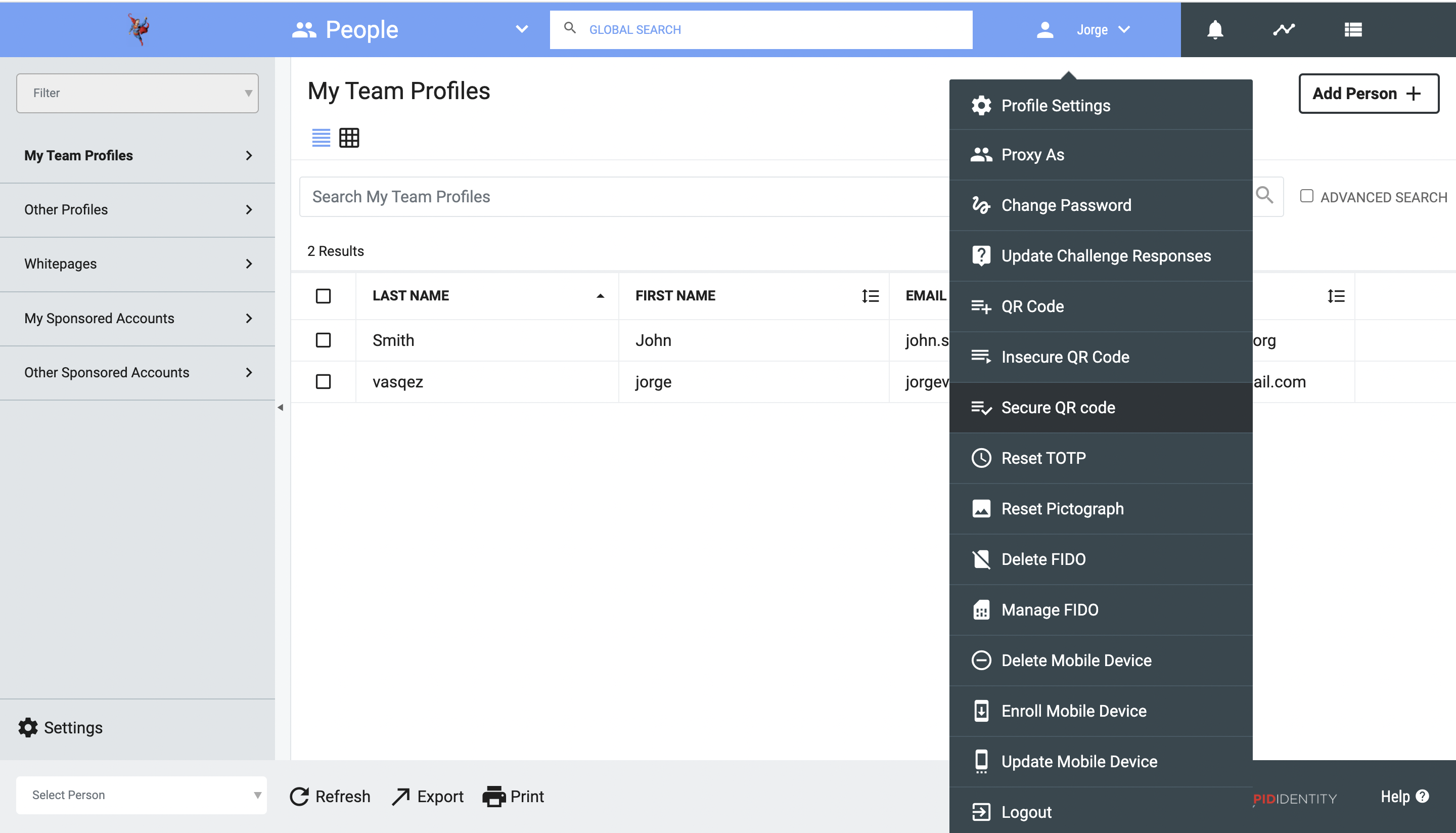Open the notifications bell
This screenshot has width=1456, height=833.
1215,30
